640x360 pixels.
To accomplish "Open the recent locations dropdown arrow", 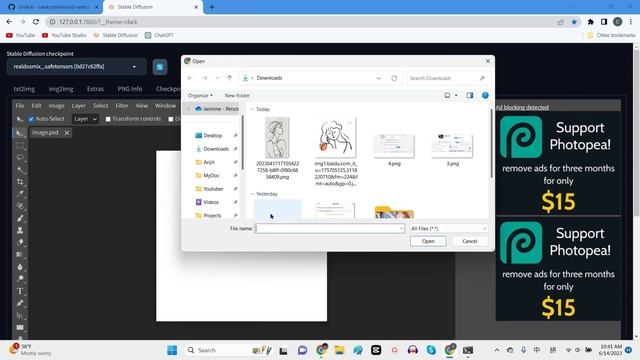I will click(217, 78).
